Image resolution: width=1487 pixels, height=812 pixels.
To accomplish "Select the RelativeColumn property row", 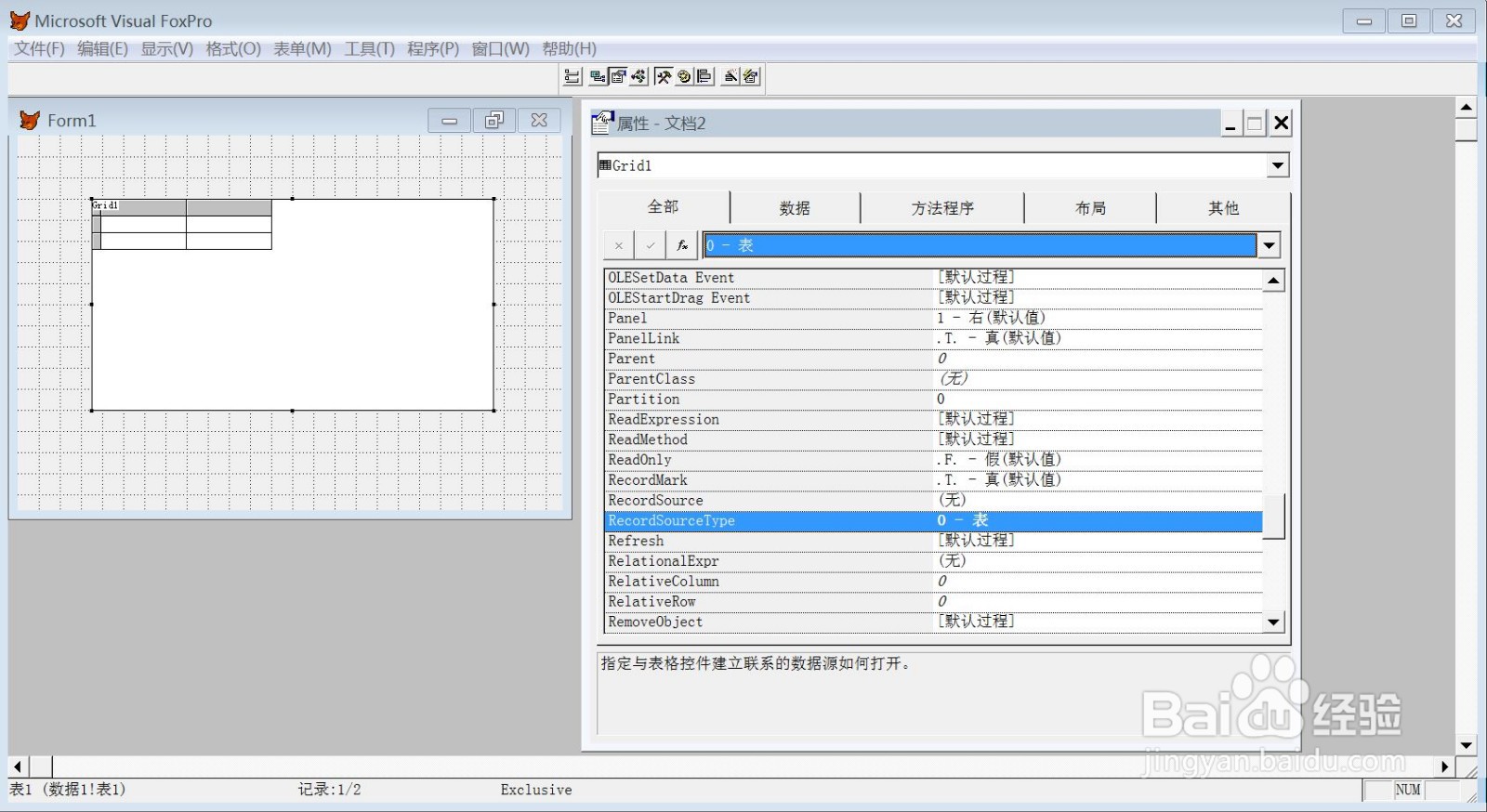I will [933, 582].
